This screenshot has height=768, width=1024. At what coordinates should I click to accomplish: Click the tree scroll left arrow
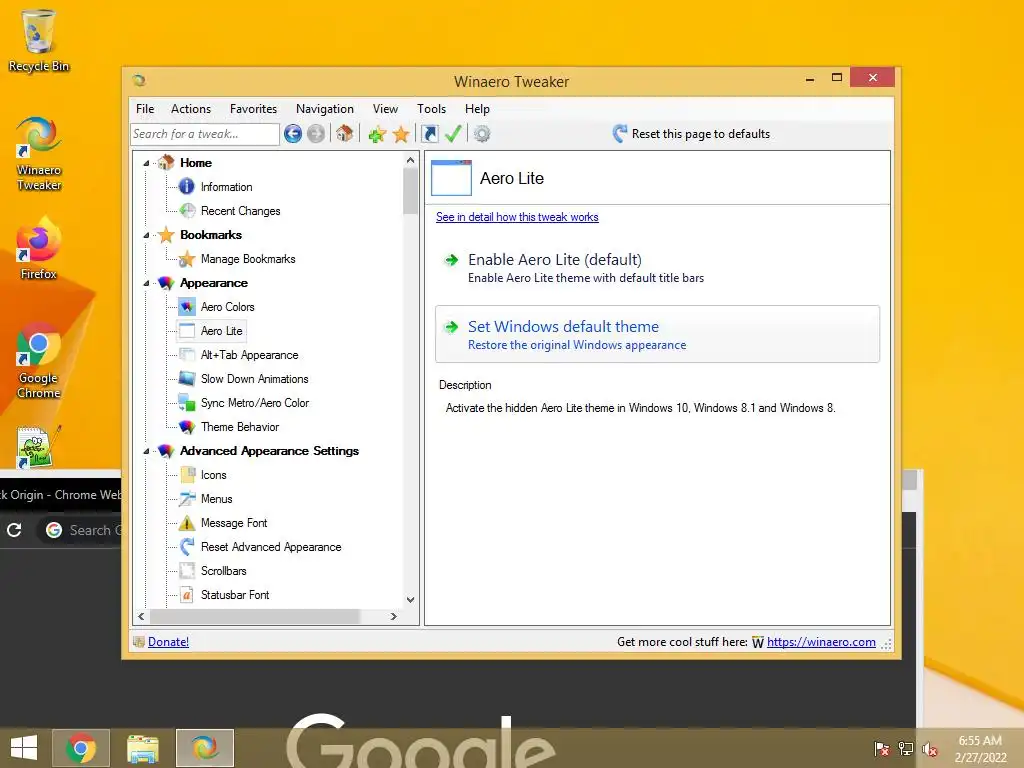pyautogui.click(x=142, y=616)
